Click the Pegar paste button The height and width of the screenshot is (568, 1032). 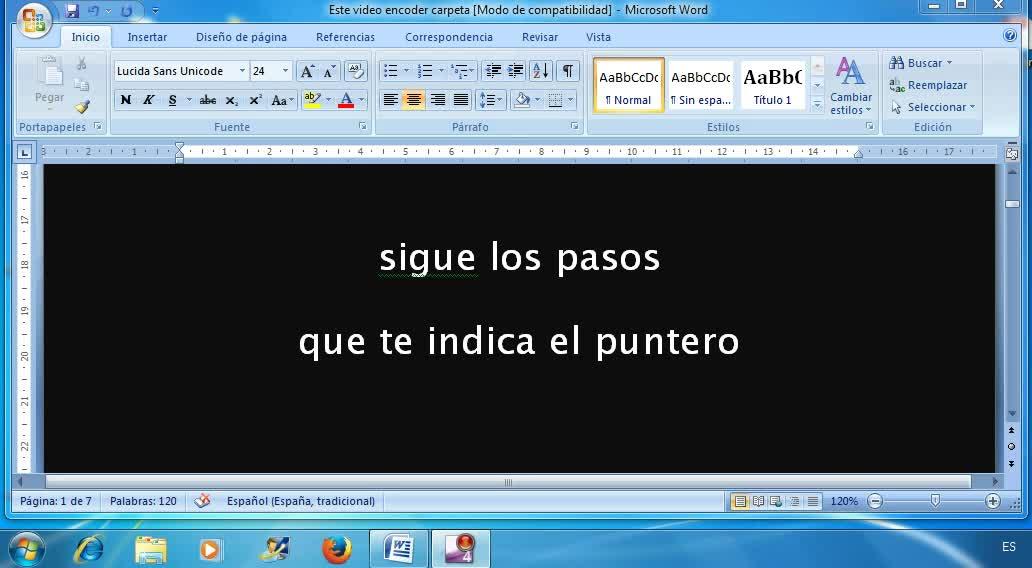pos(49,81)
